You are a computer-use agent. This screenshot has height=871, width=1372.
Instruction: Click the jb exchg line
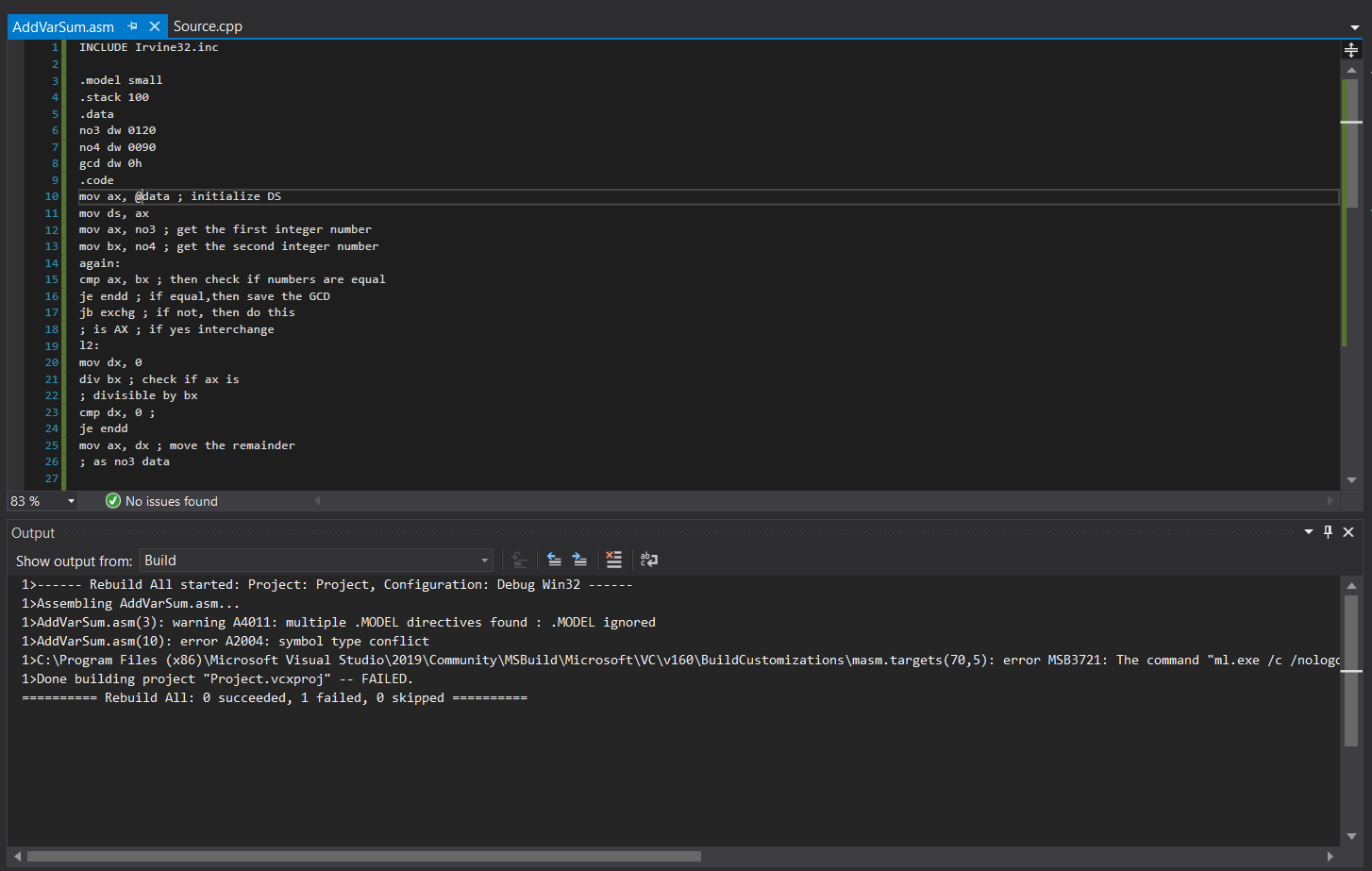tap(187, 312)
